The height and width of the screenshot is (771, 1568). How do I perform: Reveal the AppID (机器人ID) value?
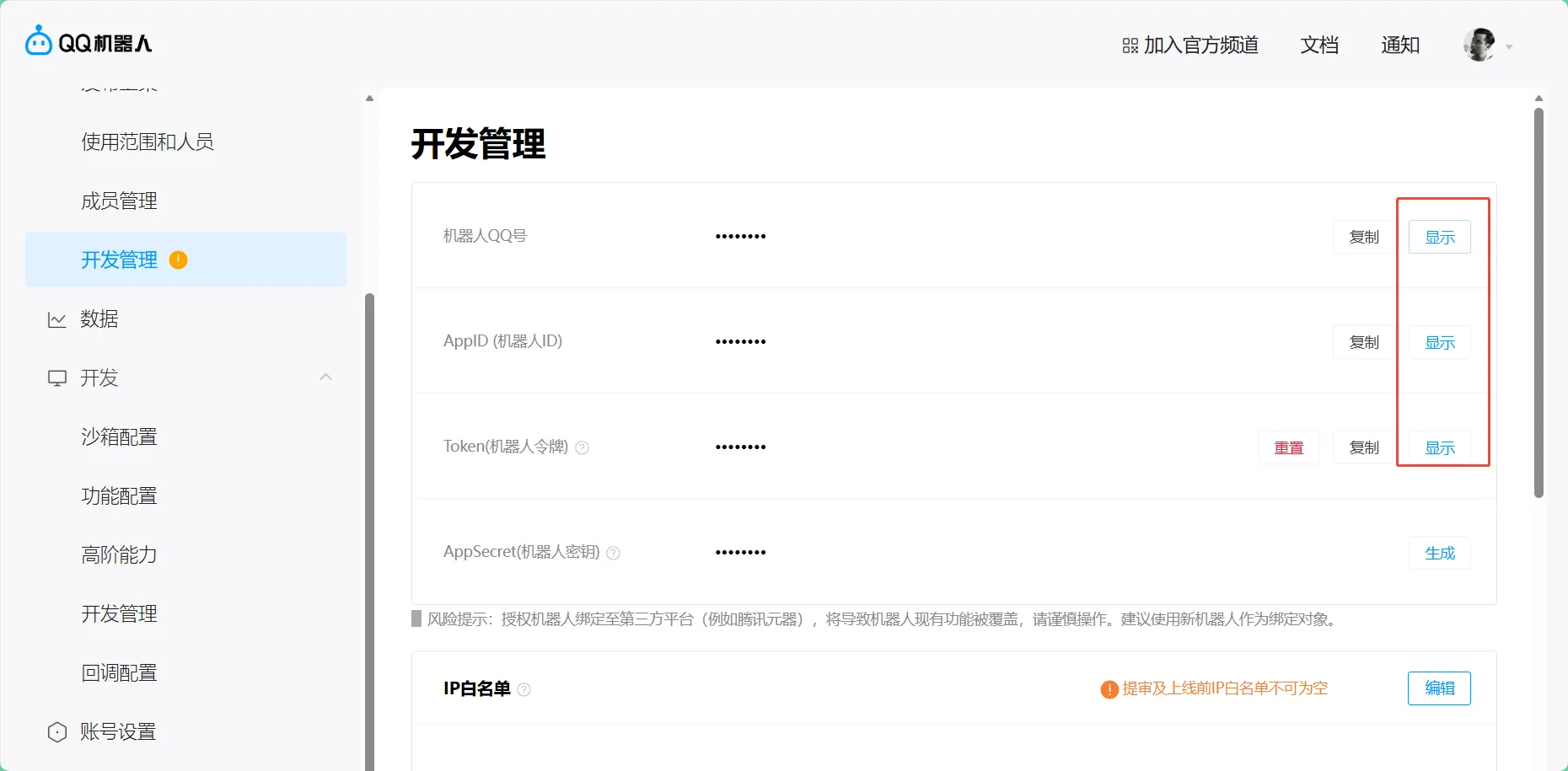[x=1439, y=343]
